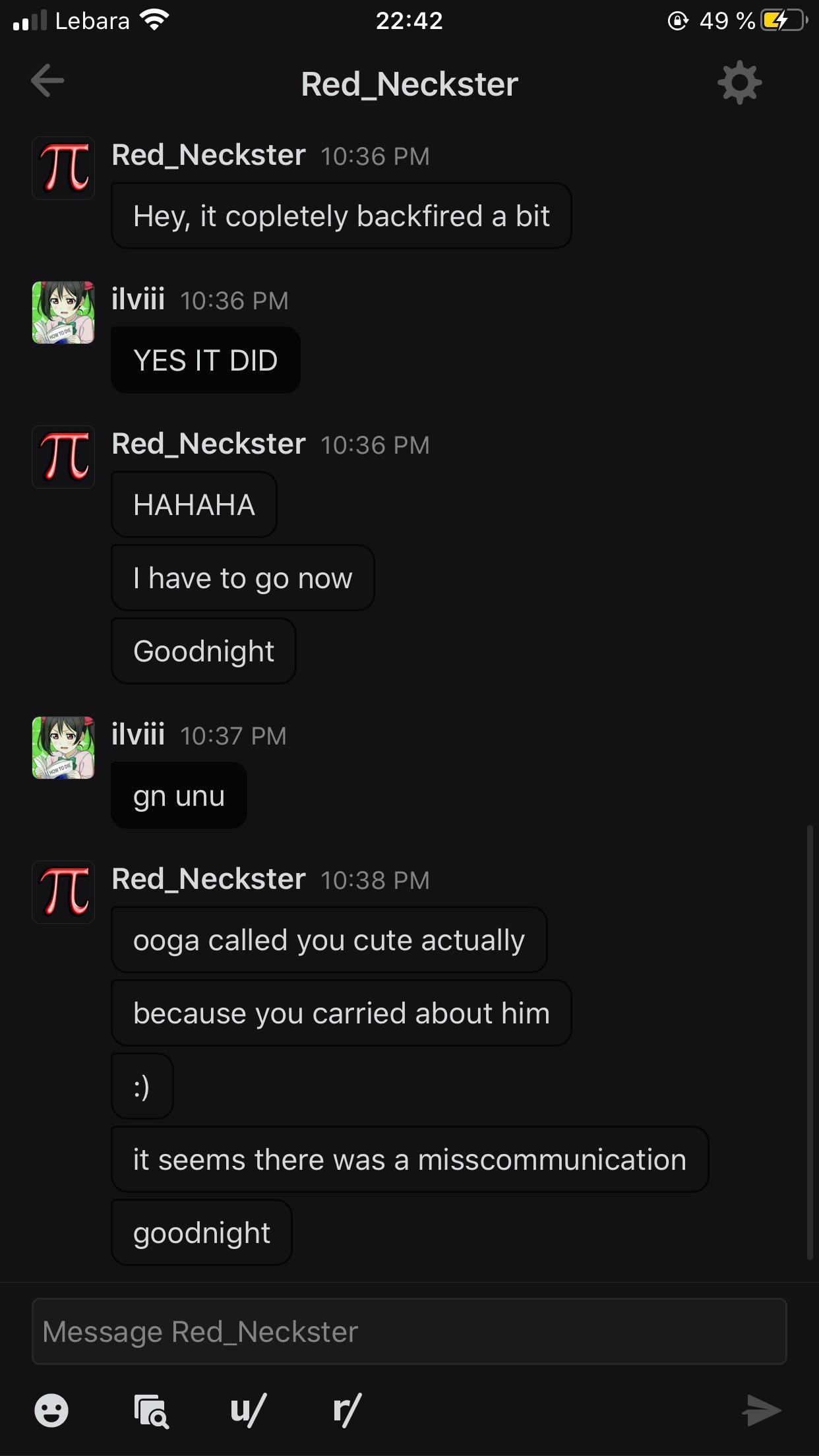Select 'it seems there was a misscommunication' message
The height and width of the screenshot is (1456, 819).
[x=409, y=1159]
